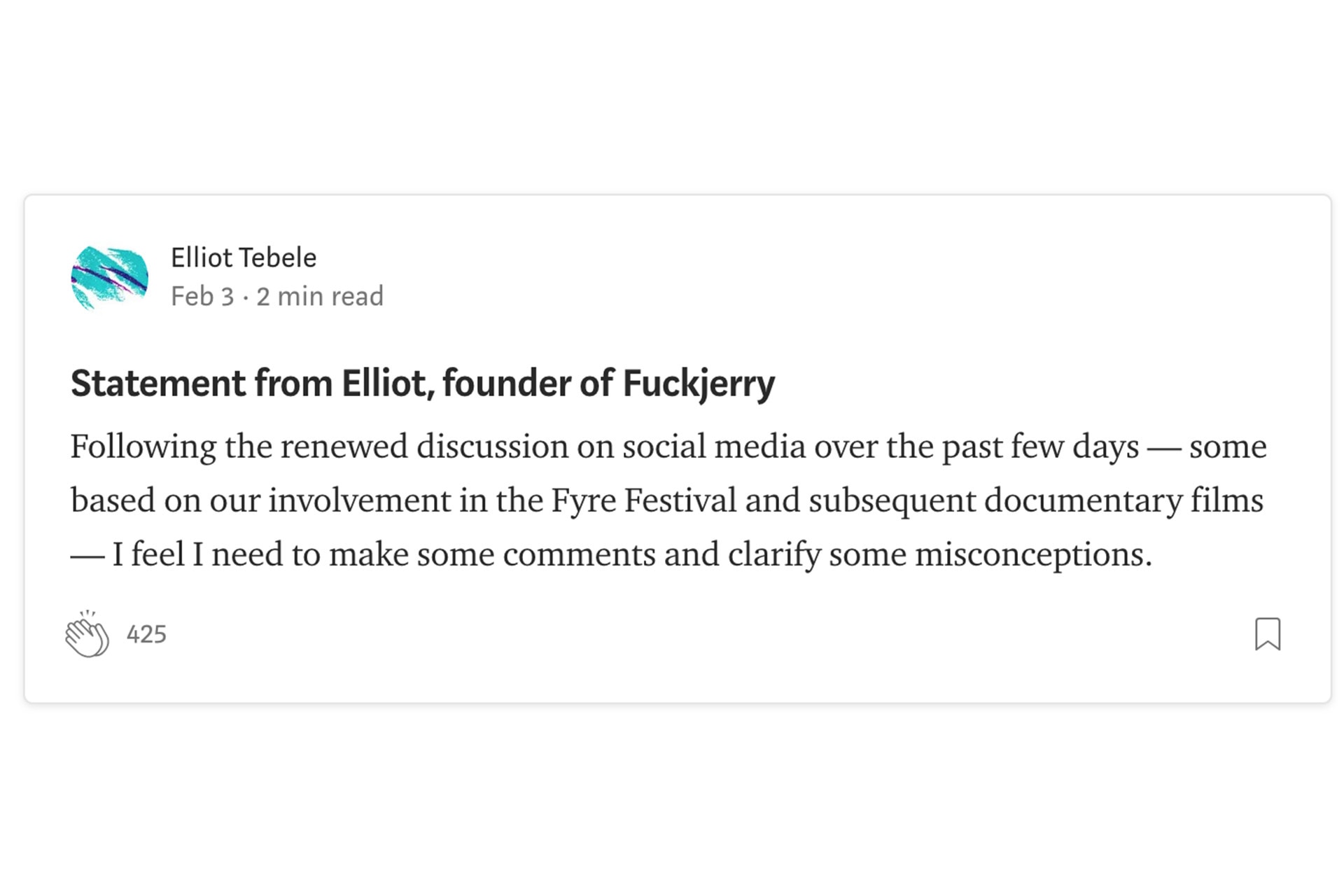This screenshot has height=896, width=1344.
Task: Click the word involvement in the excerpt
Action: point(360,500)
